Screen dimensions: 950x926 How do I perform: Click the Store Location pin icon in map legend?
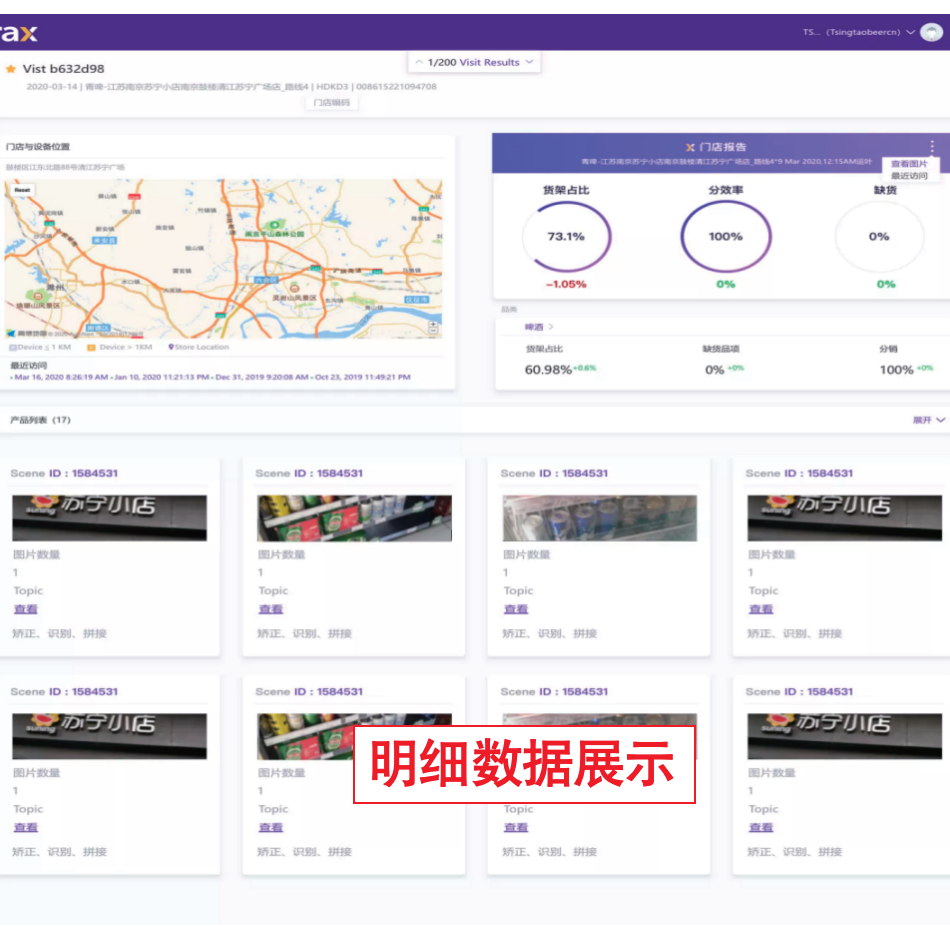171,347
